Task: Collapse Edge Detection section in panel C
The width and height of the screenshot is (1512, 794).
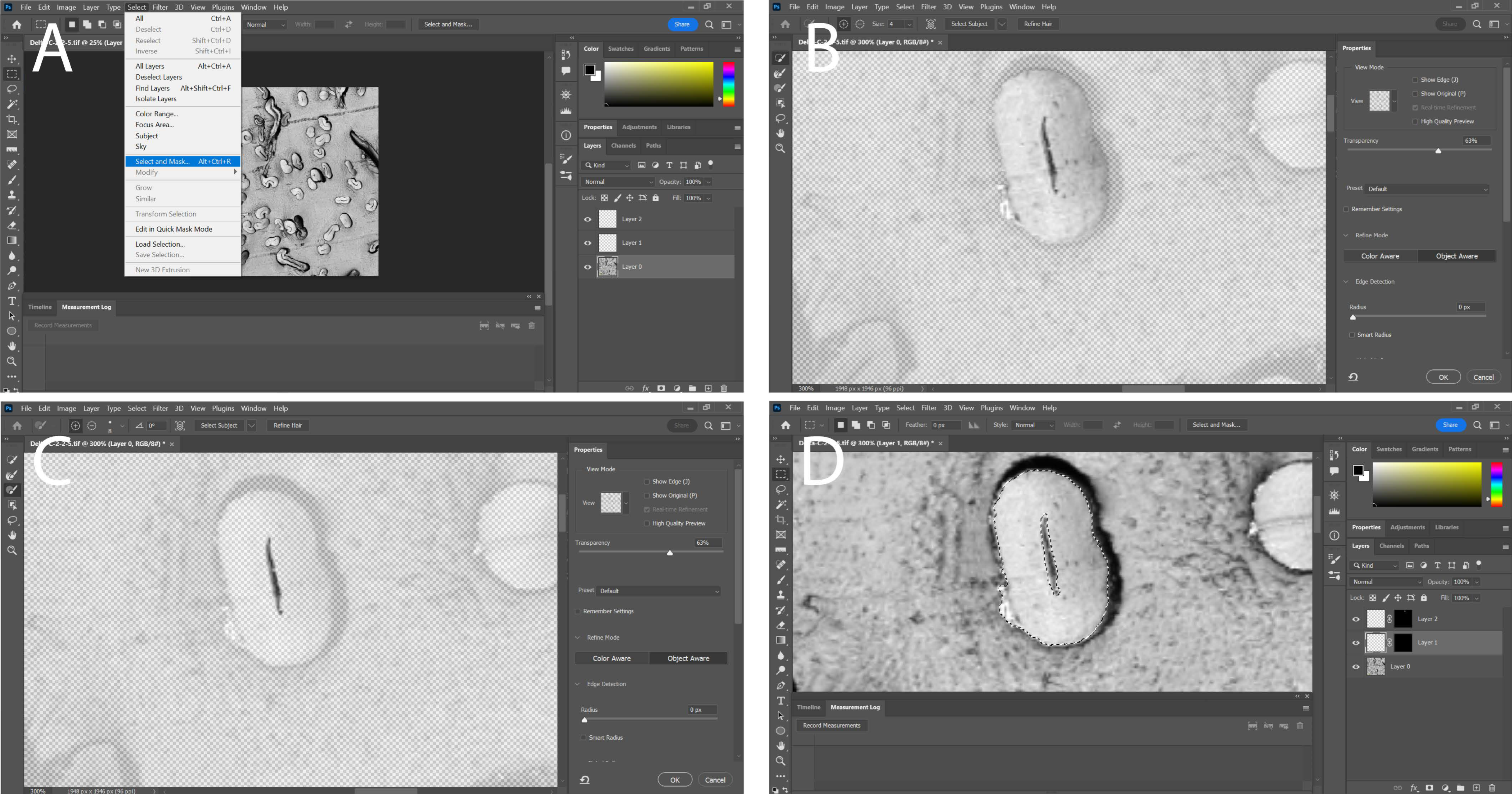Action: [578, 684]
